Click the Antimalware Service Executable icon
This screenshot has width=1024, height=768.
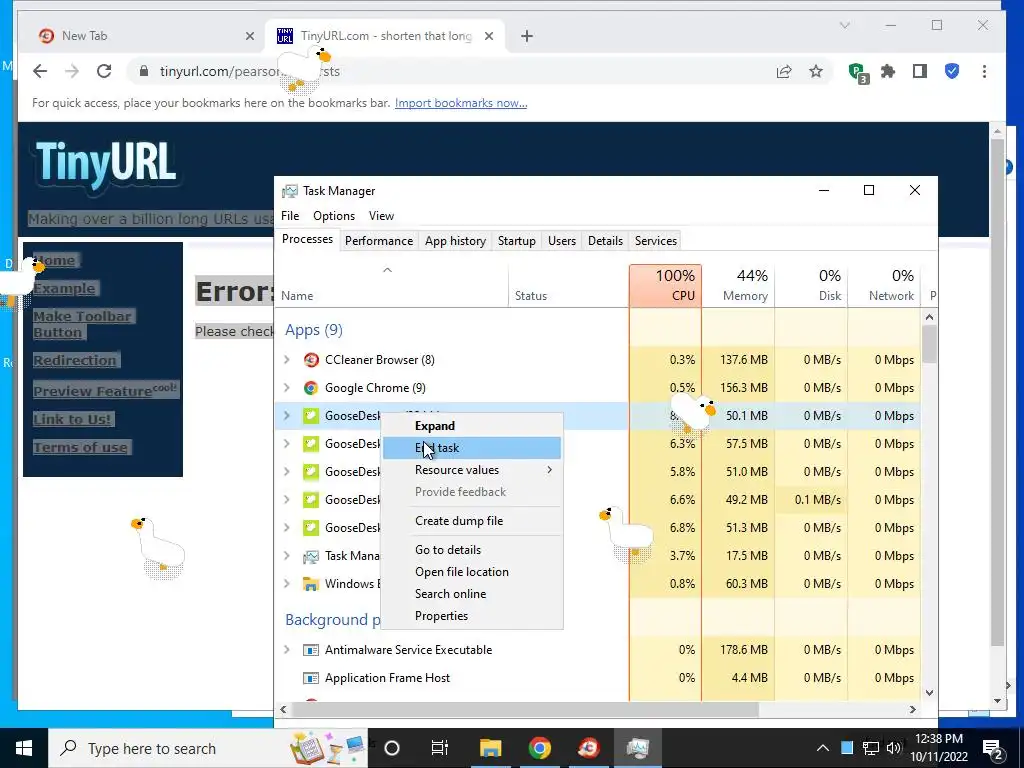[311, 650]
